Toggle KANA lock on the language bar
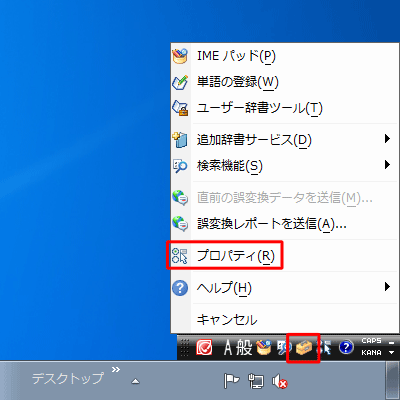The image size is (400, 400). coord(371,352)
